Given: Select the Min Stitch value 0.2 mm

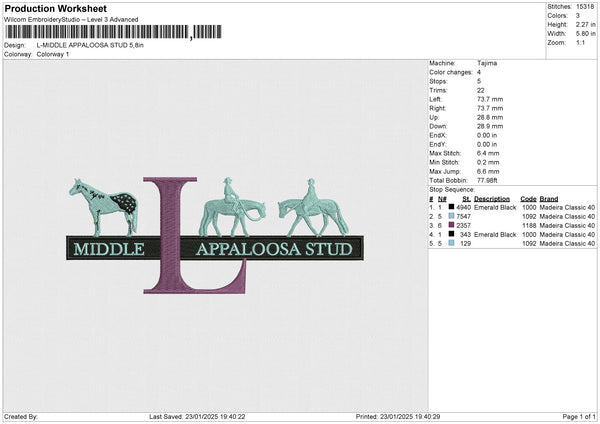Looking at the screenshot, I should click(x=488, y=162).
